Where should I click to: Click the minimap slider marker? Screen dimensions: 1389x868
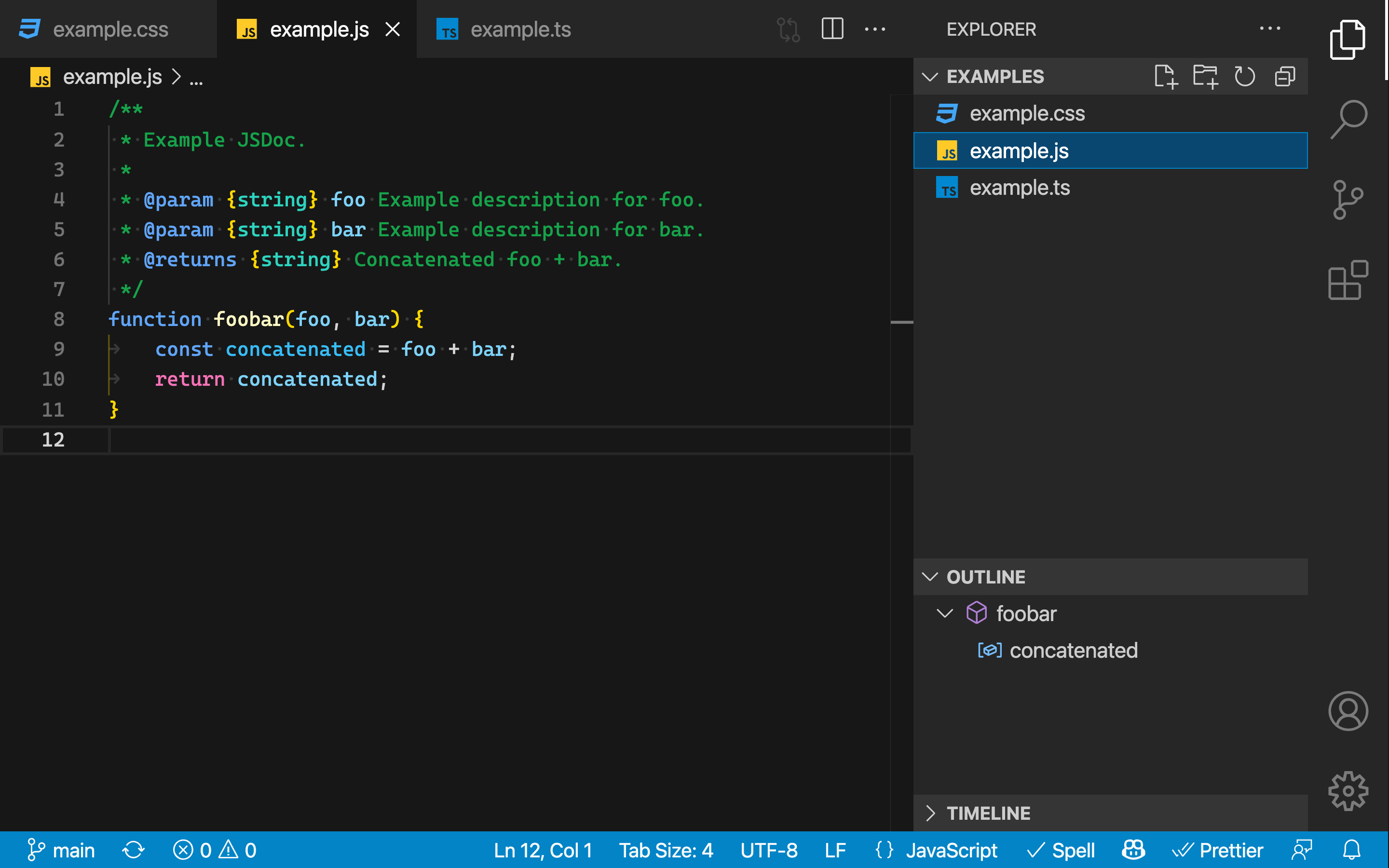(x=901, y=322)
